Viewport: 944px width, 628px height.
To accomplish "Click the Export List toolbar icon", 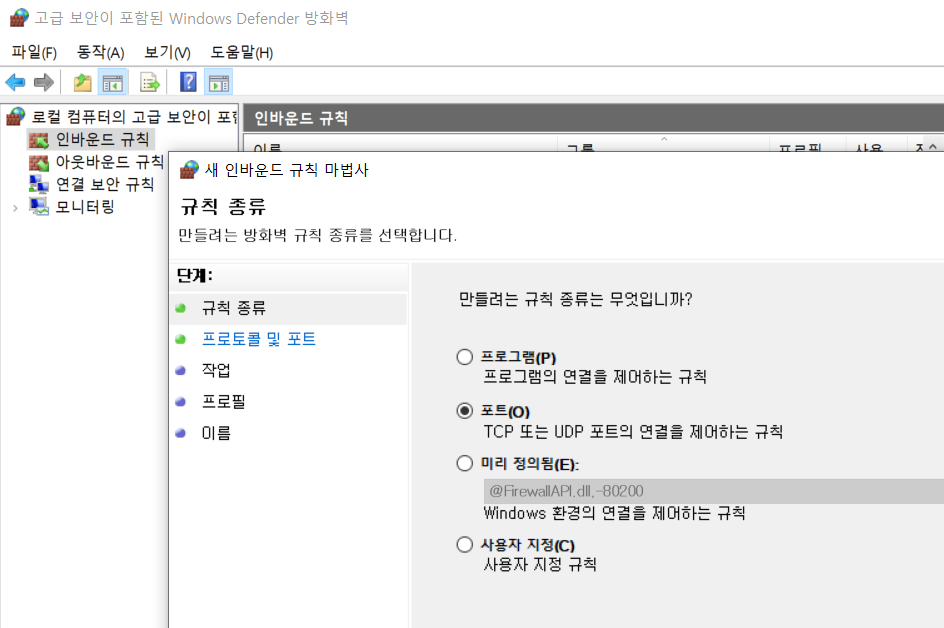I will coord(149,82).
